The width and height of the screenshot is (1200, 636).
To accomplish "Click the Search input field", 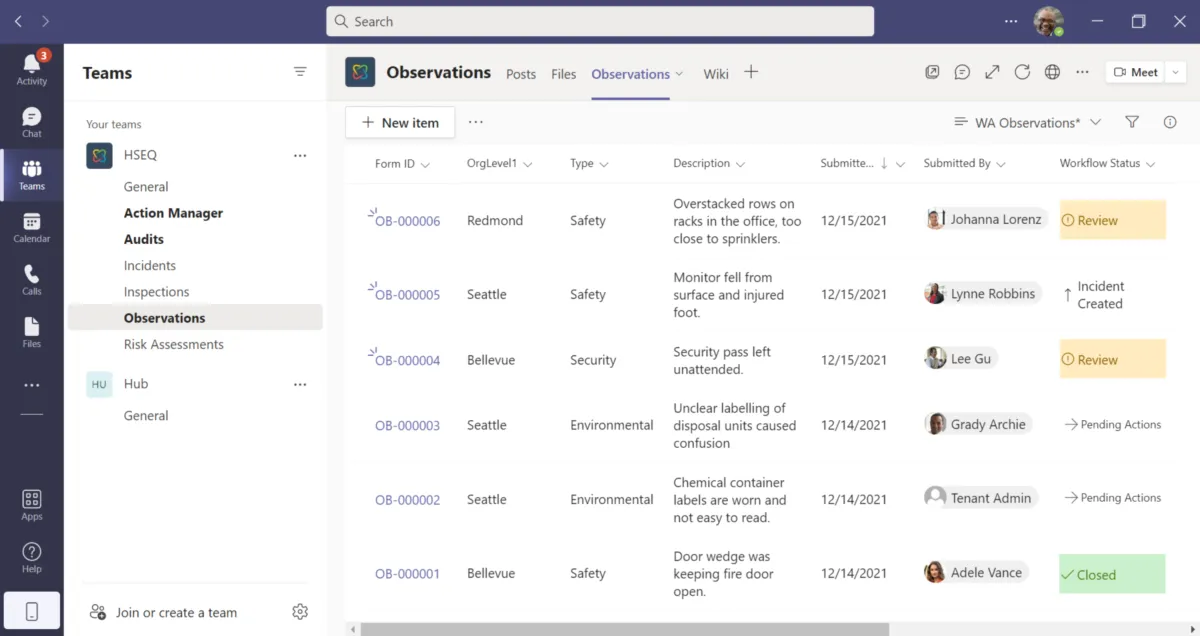I will tap(600, 21).
